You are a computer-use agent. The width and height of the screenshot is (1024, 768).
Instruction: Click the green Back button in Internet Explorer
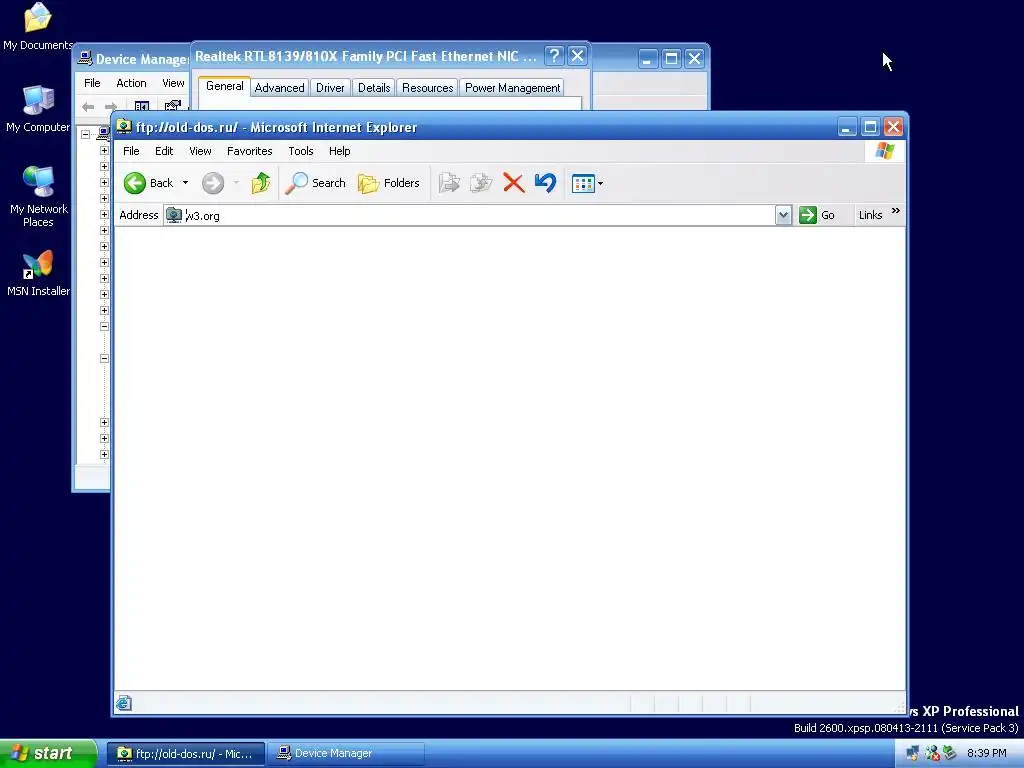pos(149,183)
